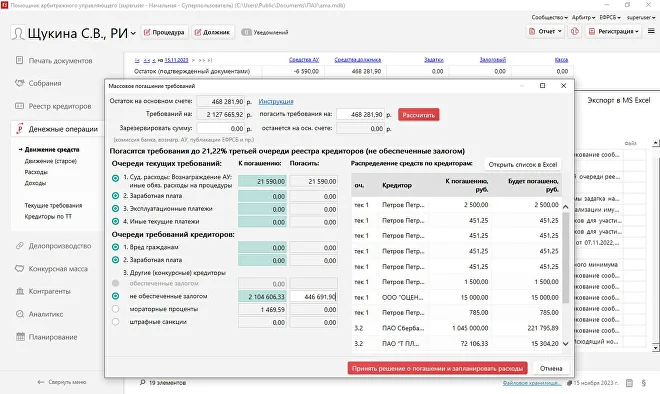The height and width of the screenshot is (394, 660).
Task: Jump to last date navigation arrow
Action: point(210,60)
